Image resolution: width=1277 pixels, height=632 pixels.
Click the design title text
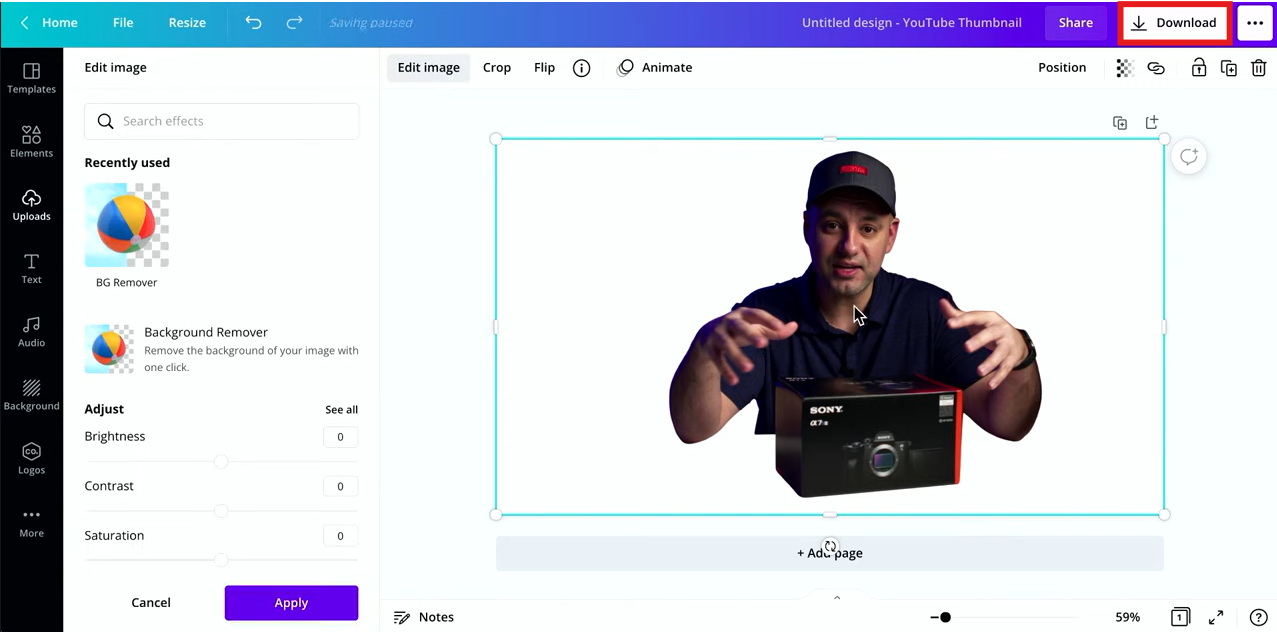tap(912, 22)
